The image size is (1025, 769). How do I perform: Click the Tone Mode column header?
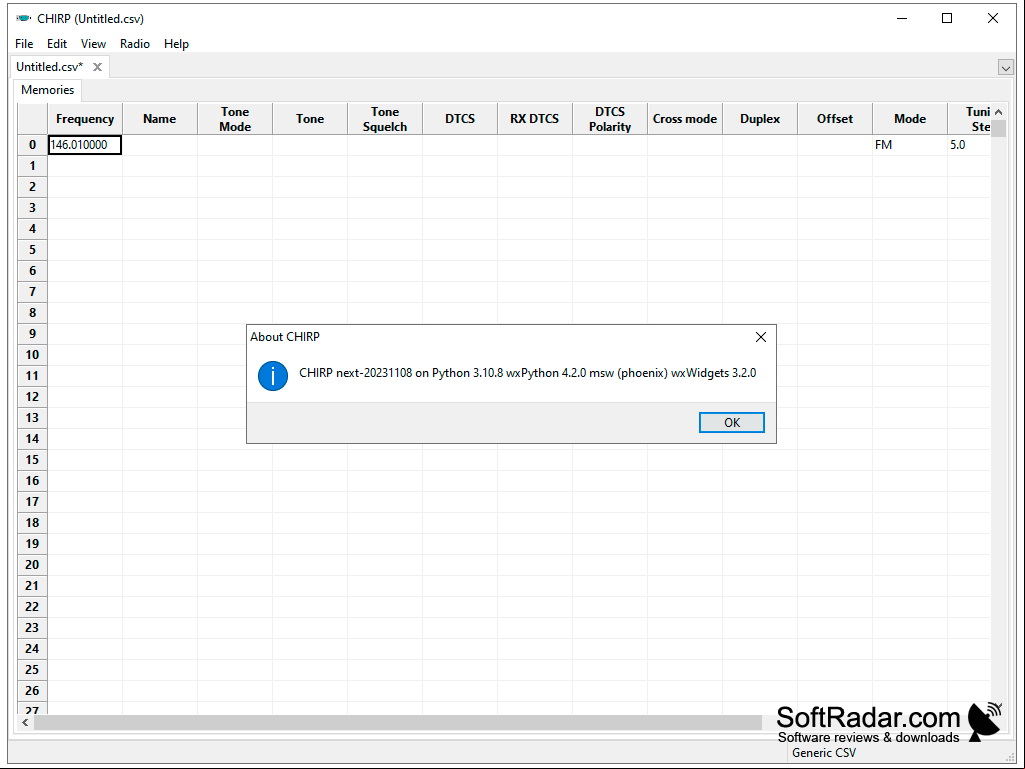(x=235, y=119)
